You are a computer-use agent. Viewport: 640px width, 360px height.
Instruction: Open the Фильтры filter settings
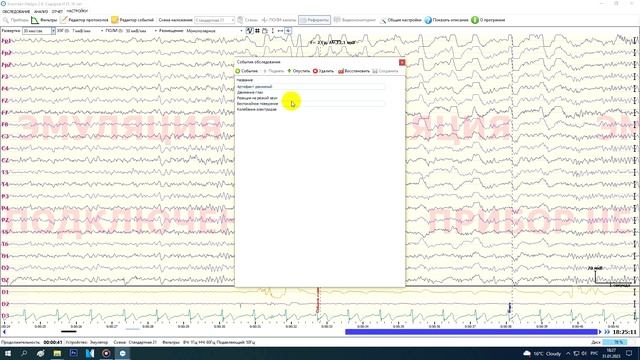44,20
